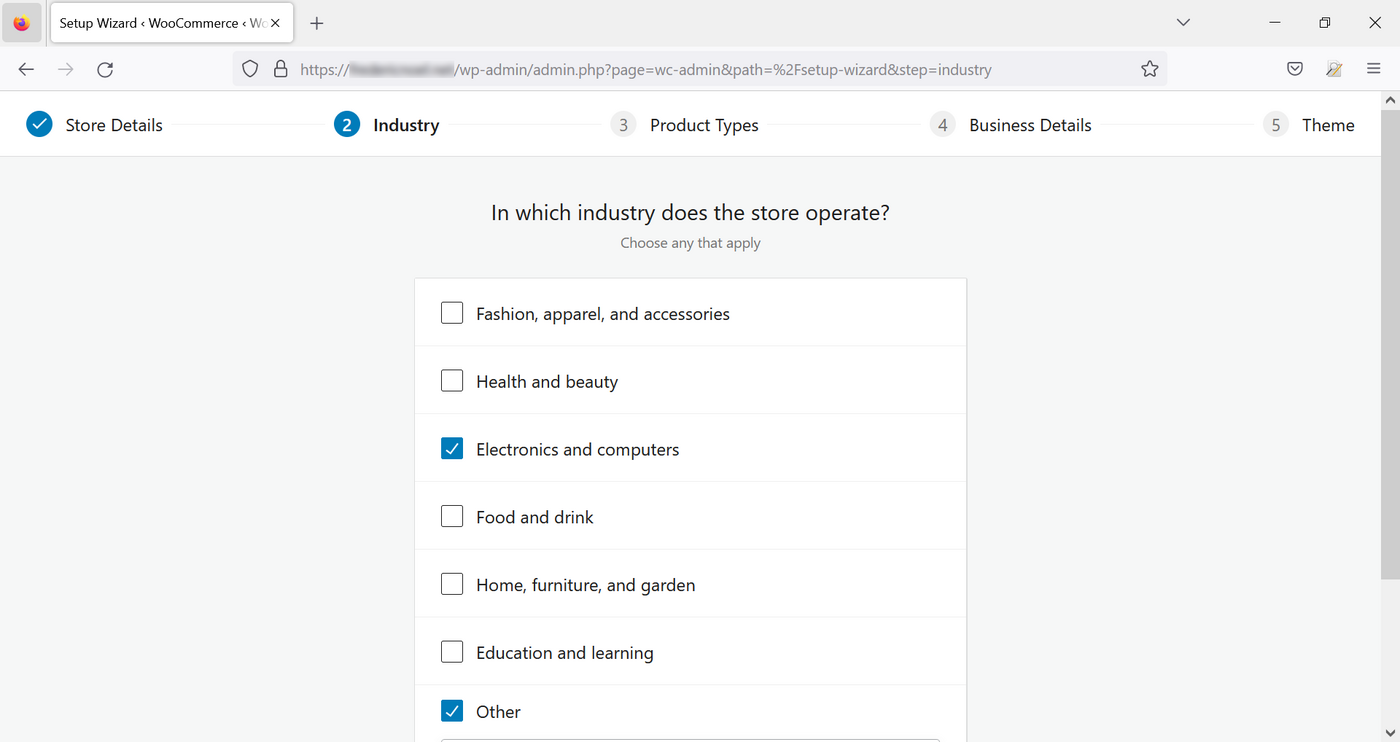Click the Industry step label
1400x742 pixels.
(405, 124)
